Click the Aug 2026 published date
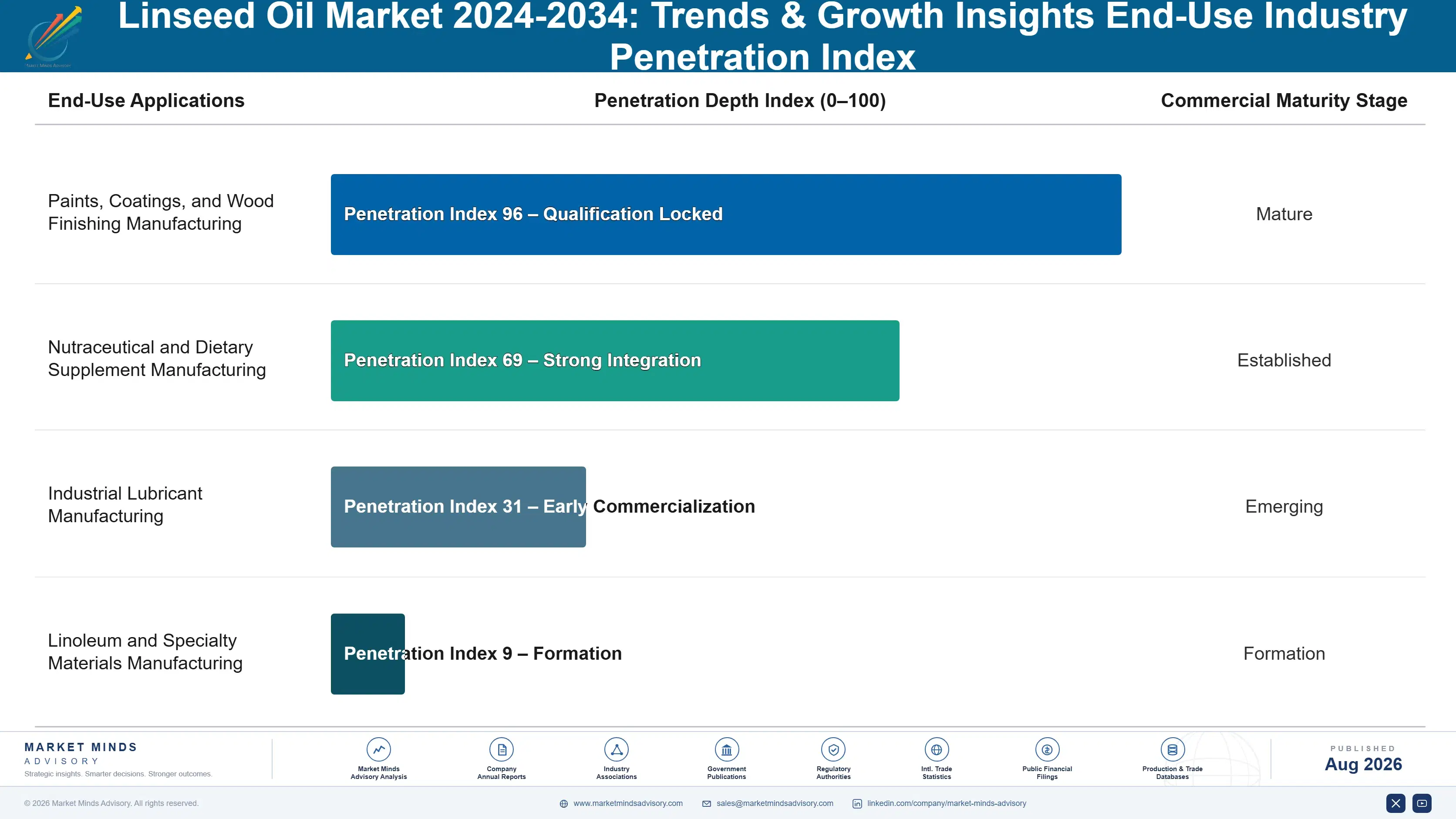The image size is (1456, 819). click(x=1363, y=764)
